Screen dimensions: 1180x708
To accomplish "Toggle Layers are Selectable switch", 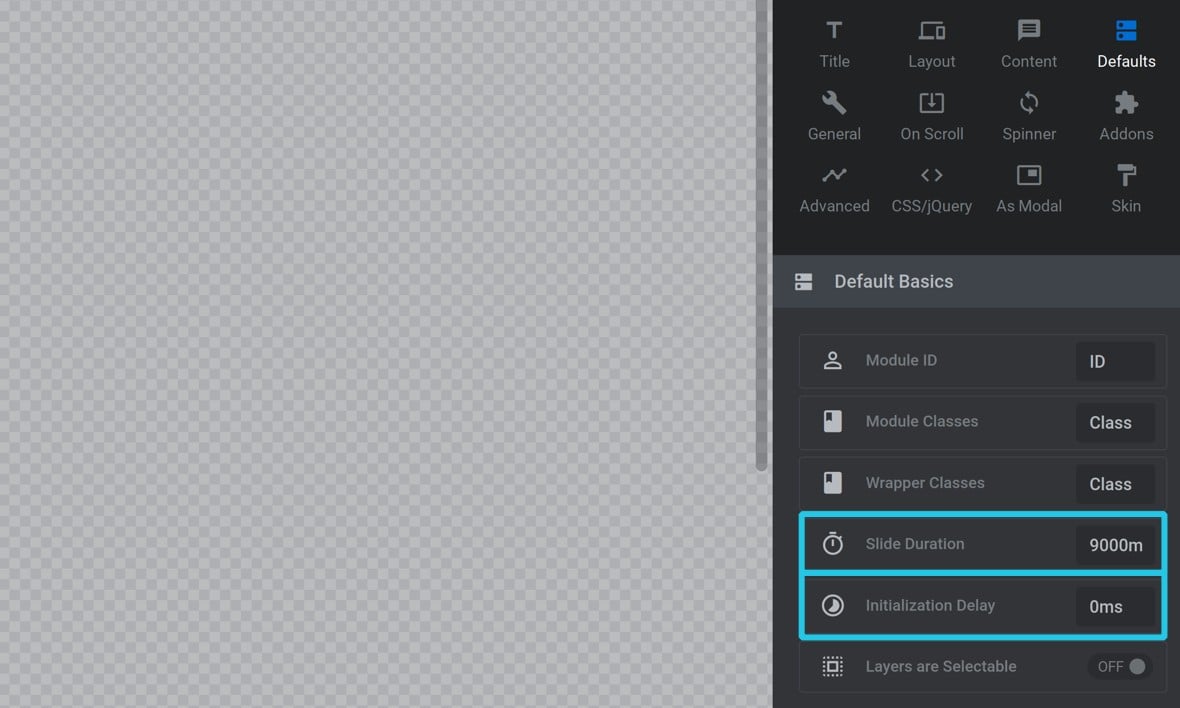I will (x=1121, y=667).
